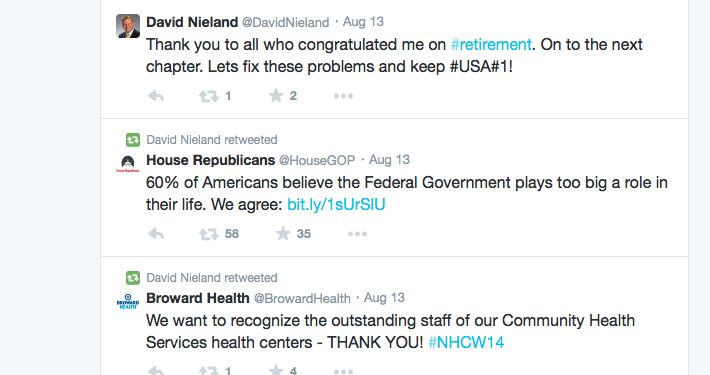
Task: Open the Broward Health logo avatar
Action: click(128, 302)
